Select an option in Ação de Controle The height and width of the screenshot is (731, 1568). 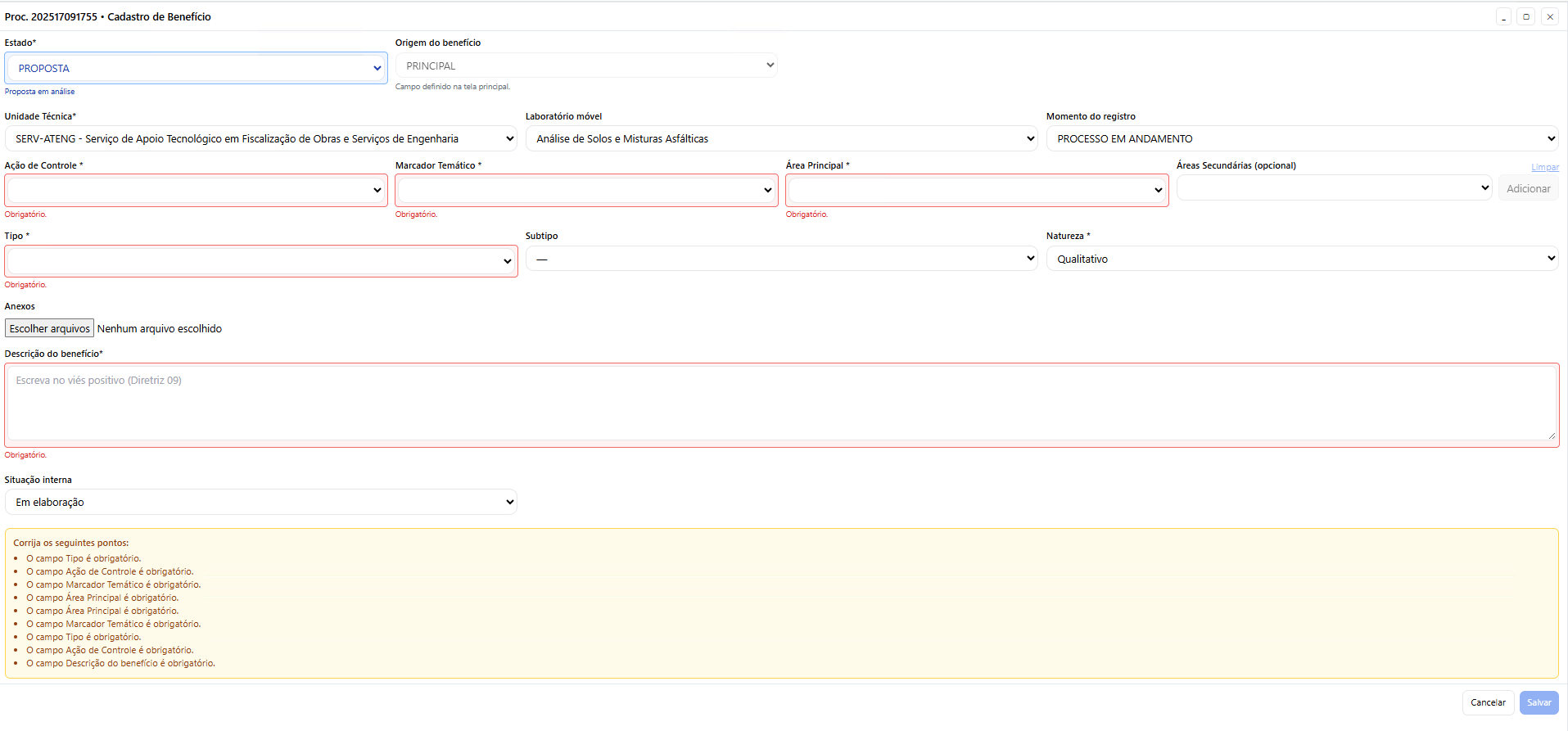tap(196, 191)
